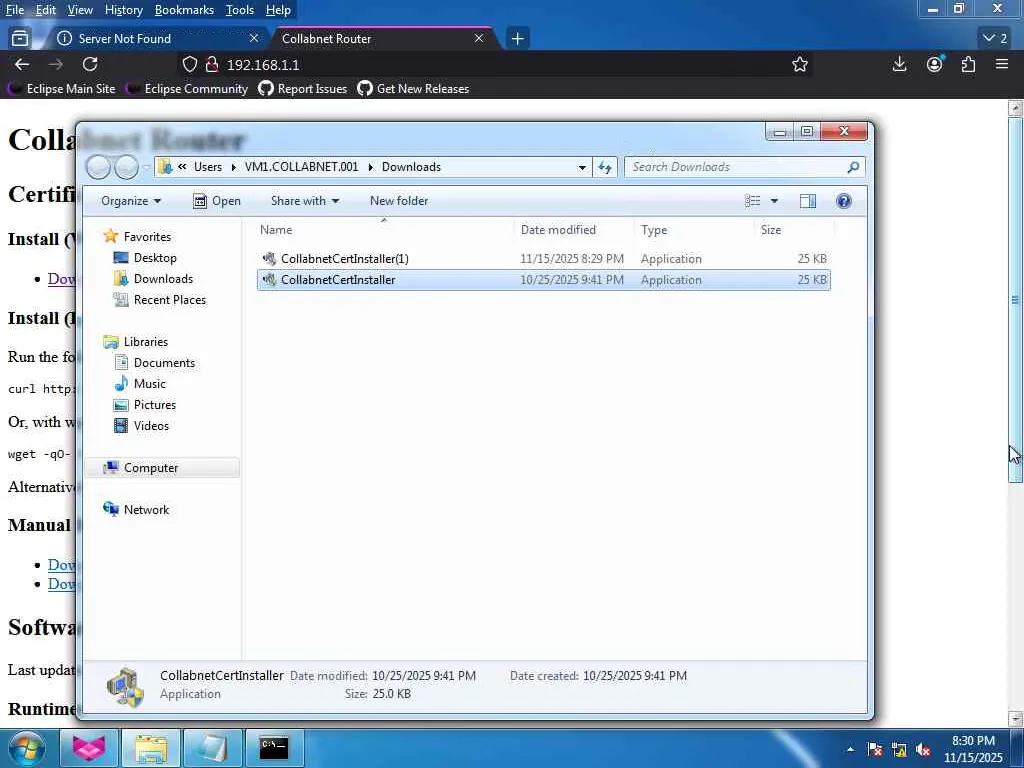Click the change view icon in Explorer

752,201
